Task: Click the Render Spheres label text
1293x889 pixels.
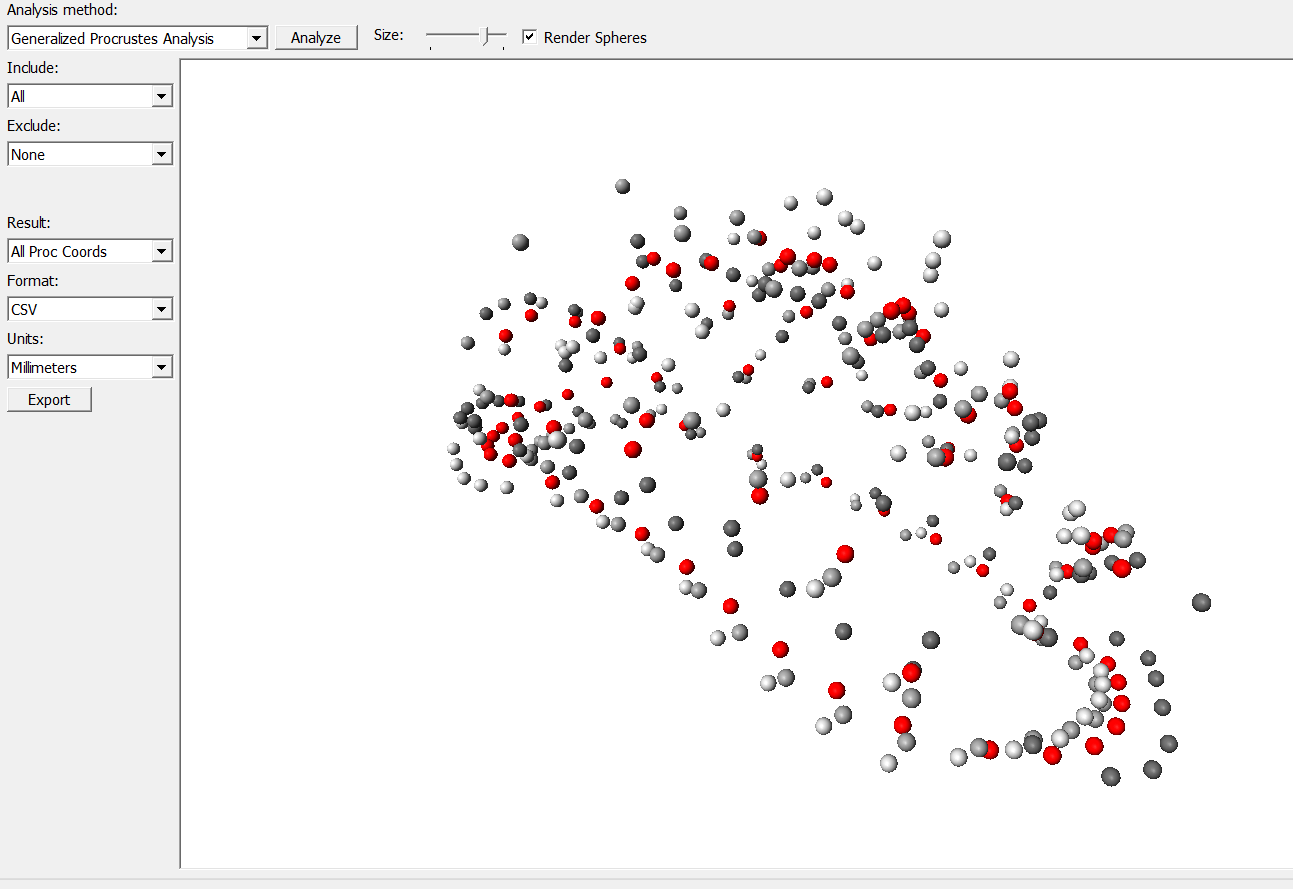Action: (x=595, y=38)
